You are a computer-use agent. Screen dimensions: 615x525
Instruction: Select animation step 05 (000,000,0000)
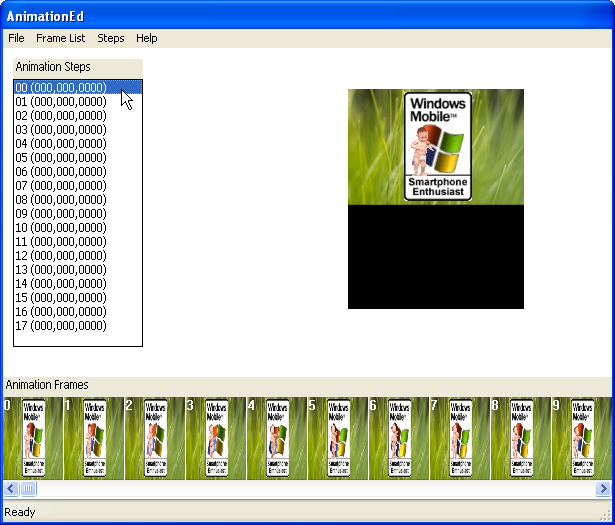pos(78,157)
